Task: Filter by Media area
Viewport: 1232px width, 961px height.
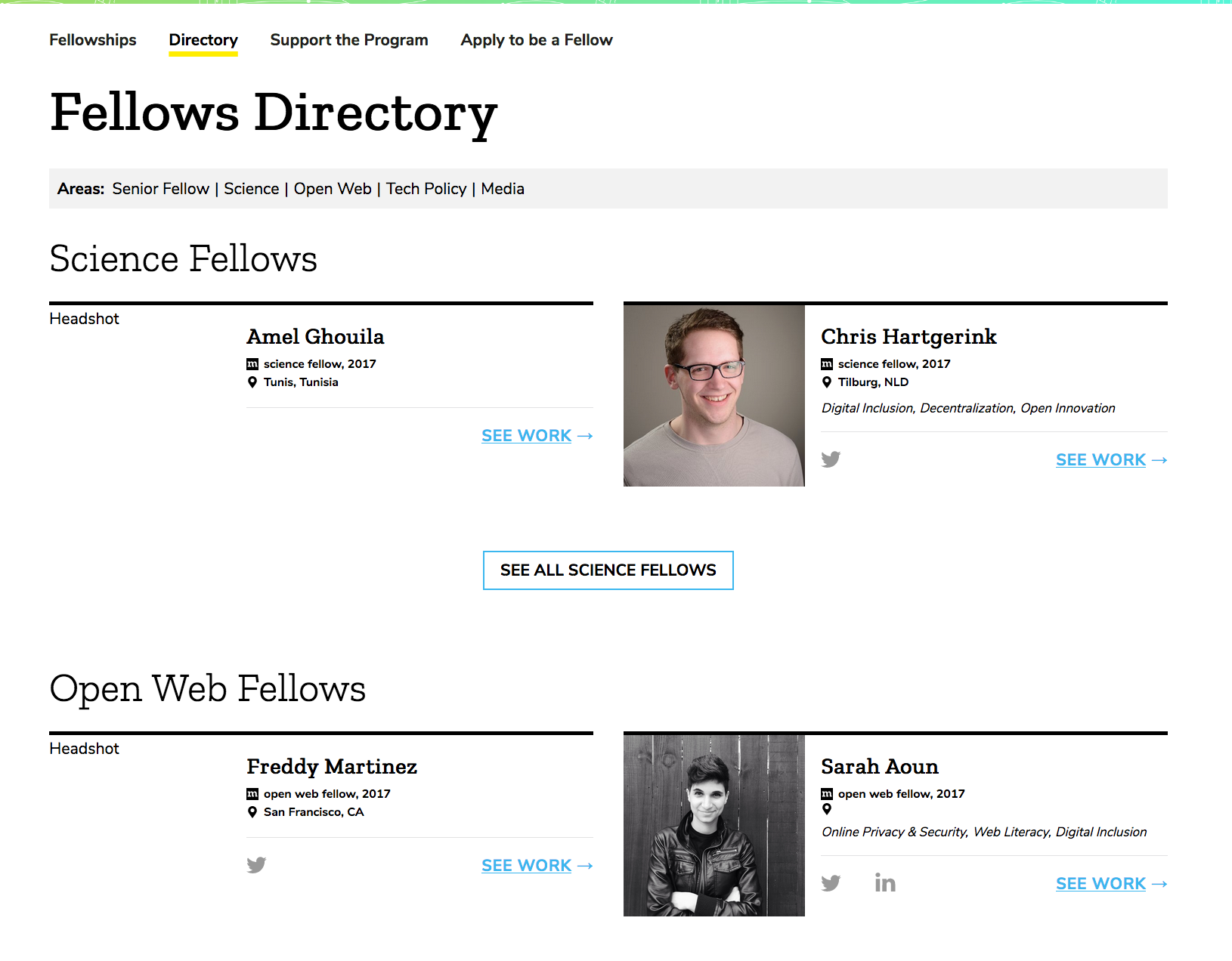Action: (x=503, y=189)
